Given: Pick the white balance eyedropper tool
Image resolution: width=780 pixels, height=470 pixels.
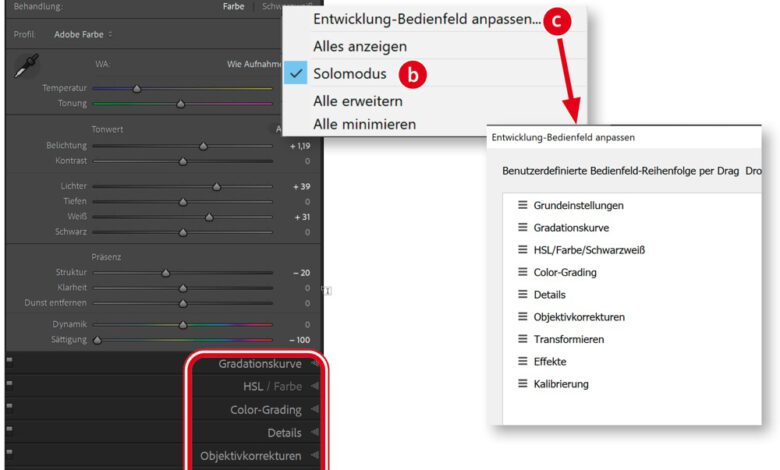Looking at the screenshot, I should (26, 66).
